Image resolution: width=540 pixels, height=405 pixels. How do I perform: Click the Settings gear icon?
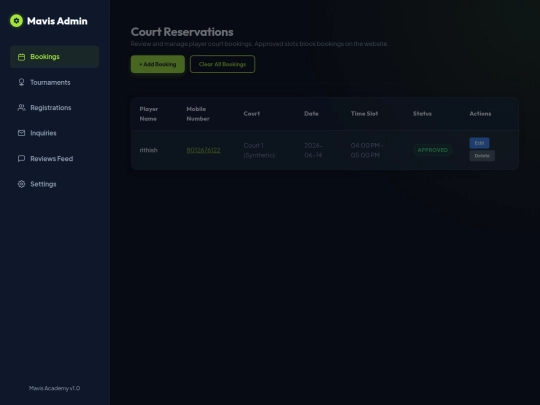click(21, 184)
